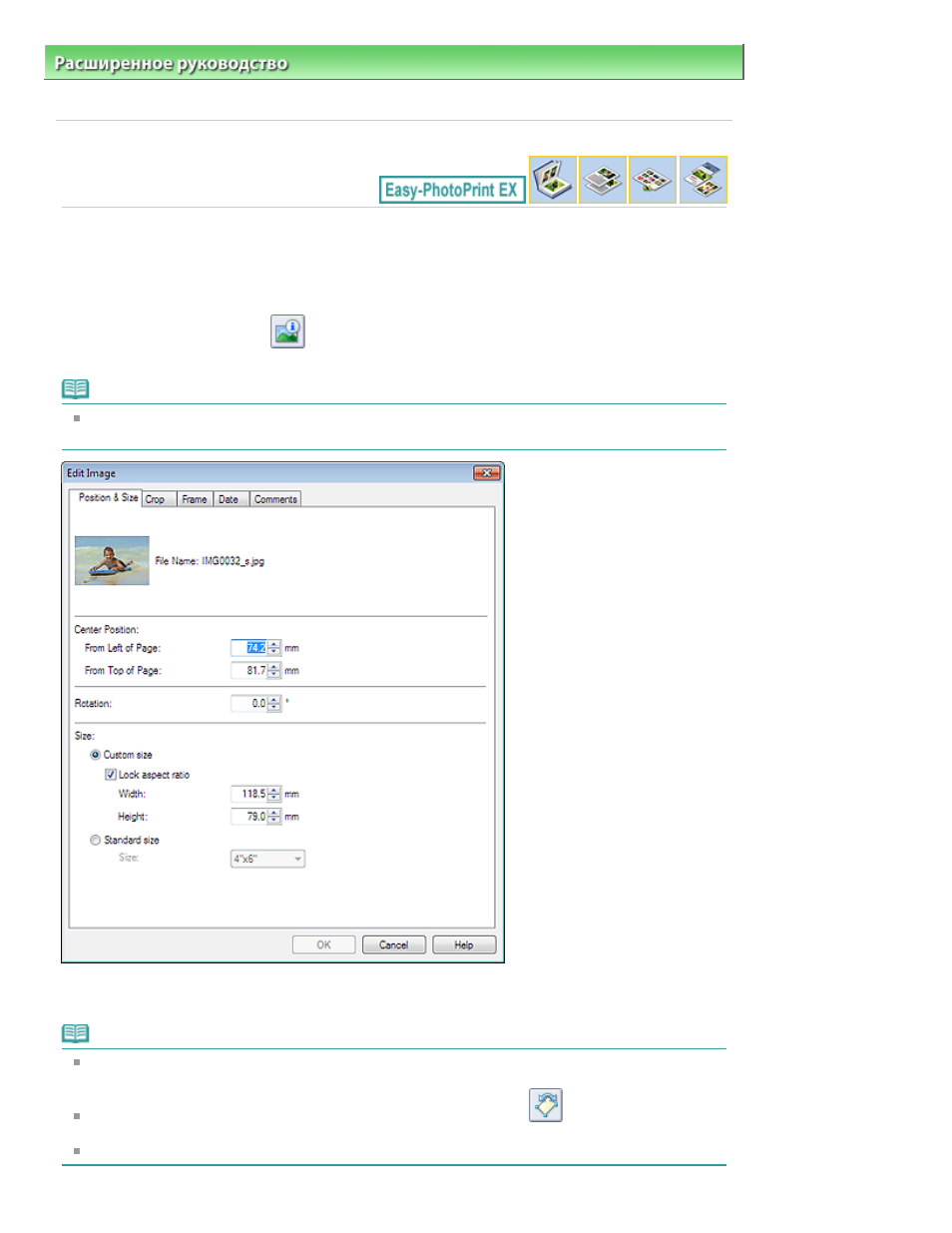This screenshot has height=1233, width=952.
Task: Click the Help button
Action: coord(464,944)
